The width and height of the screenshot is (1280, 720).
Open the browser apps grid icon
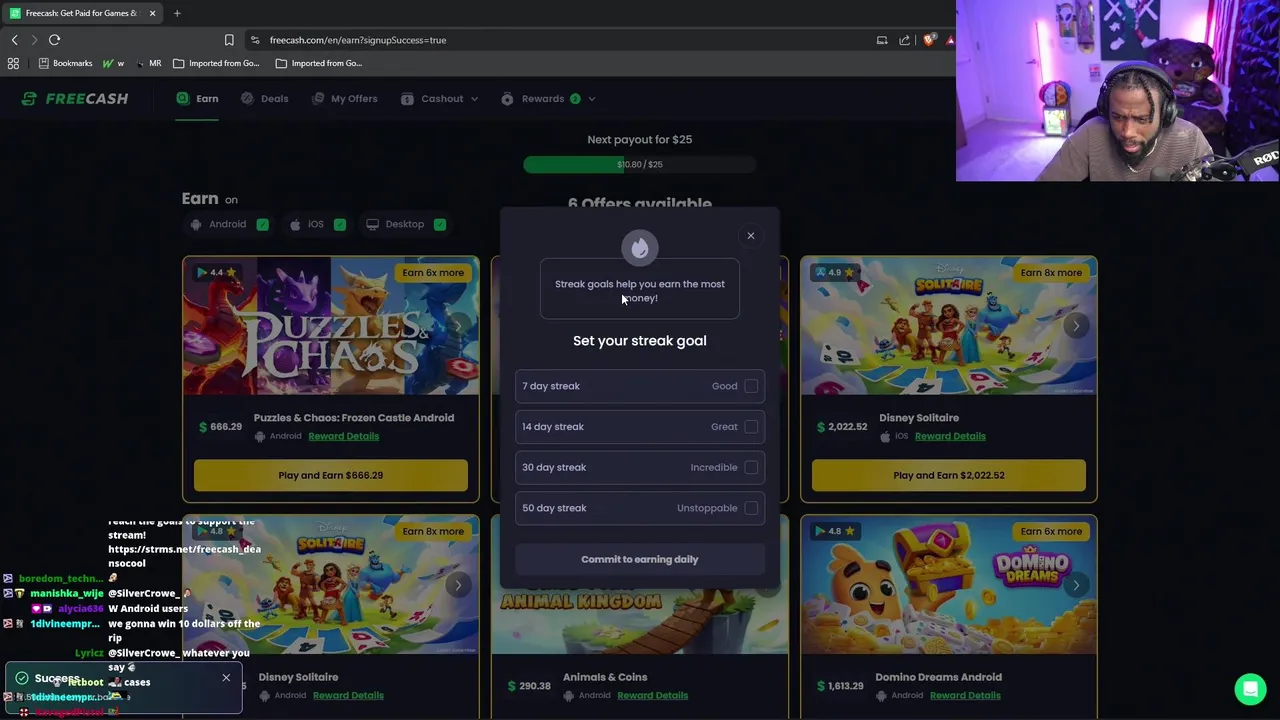click(x=13, y=63)
